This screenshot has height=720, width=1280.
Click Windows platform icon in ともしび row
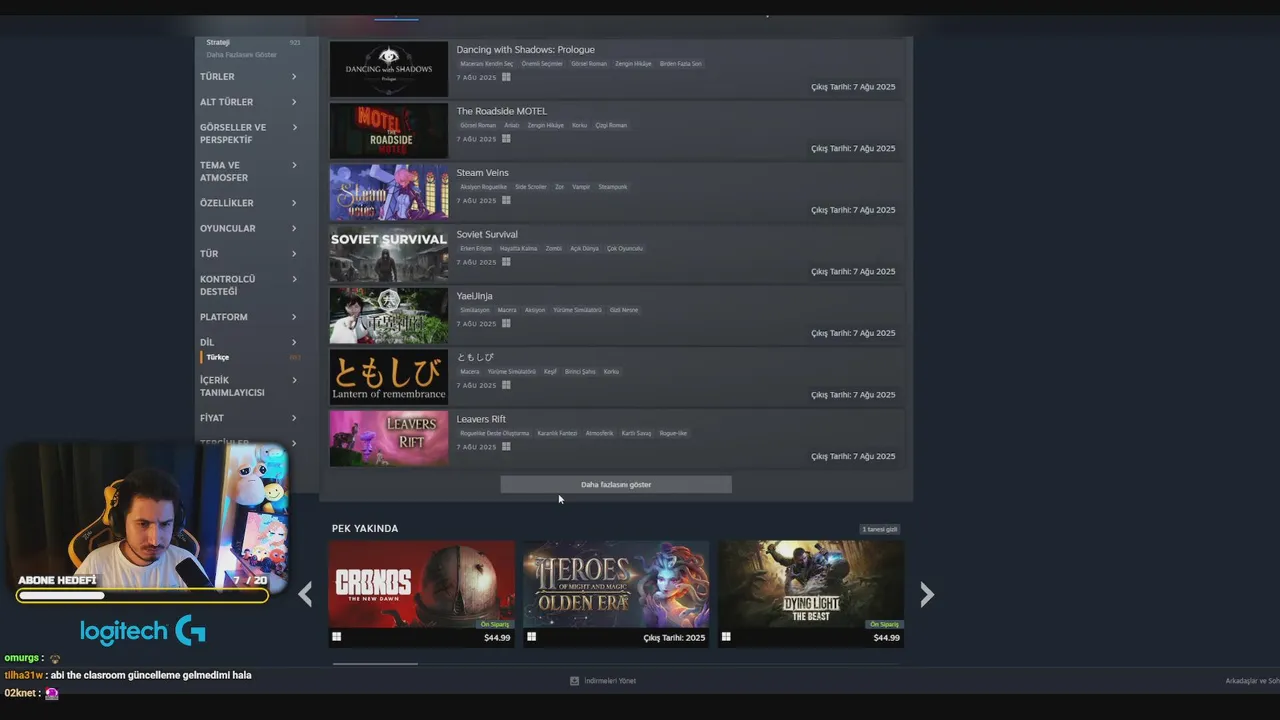tap(506, 385)
